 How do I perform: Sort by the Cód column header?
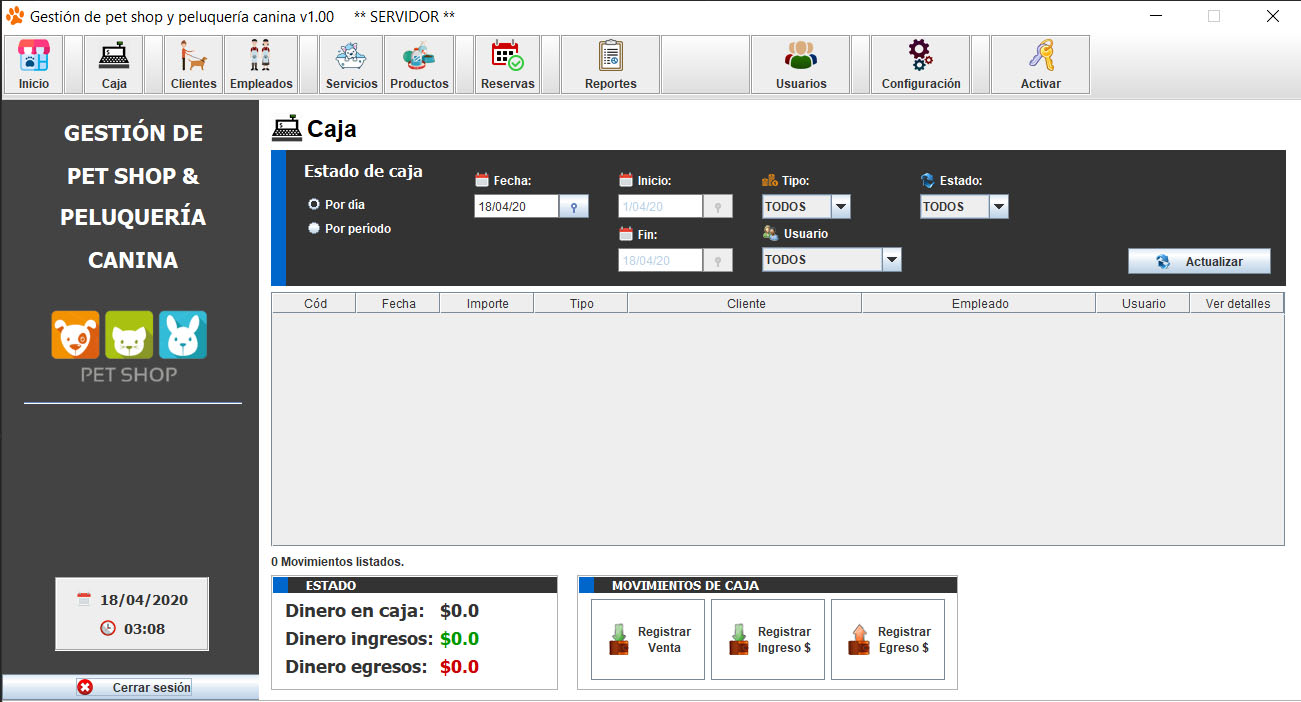click(314, 303)
